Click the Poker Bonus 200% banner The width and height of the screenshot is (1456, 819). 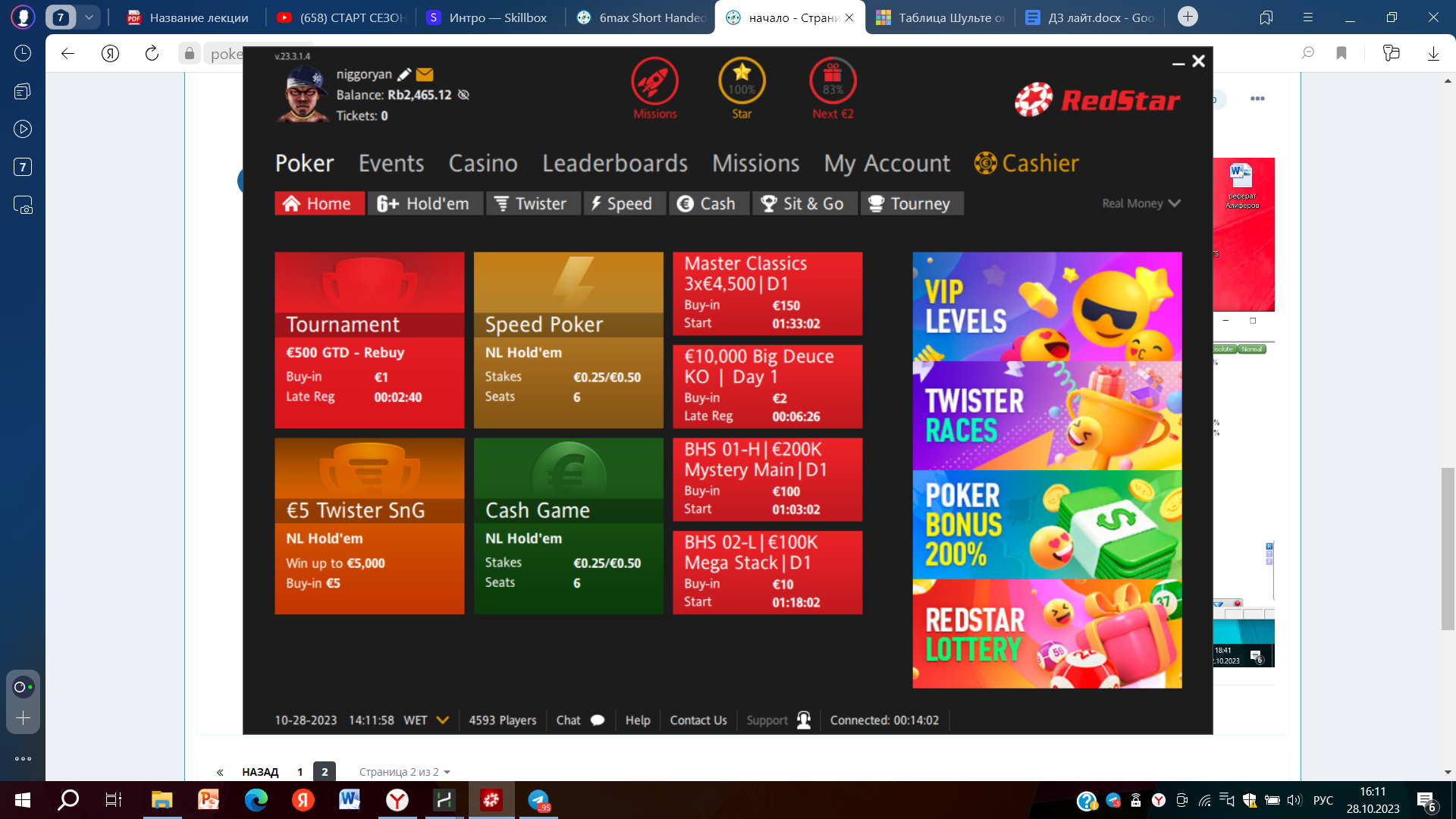coord(1046,525)
